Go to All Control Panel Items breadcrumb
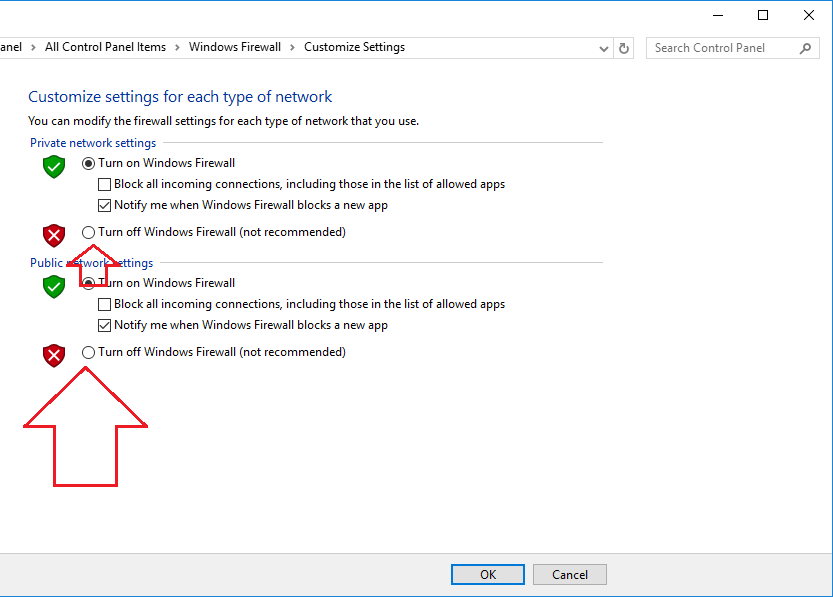 105,47
